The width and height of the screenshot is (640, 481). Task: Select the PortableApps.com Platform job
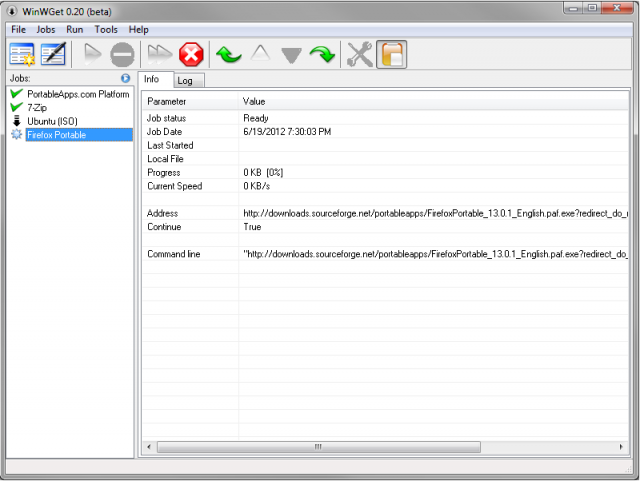coord(78,94)
